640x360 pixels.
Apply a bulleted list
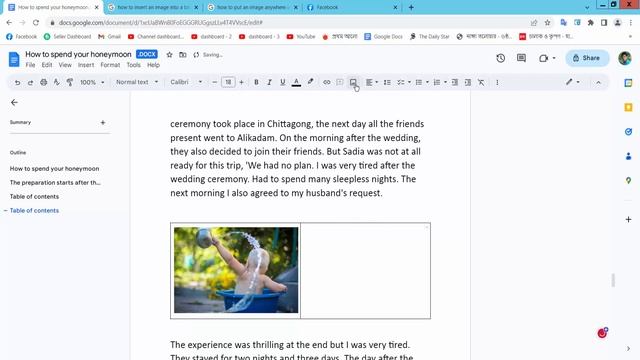point(419,82)
